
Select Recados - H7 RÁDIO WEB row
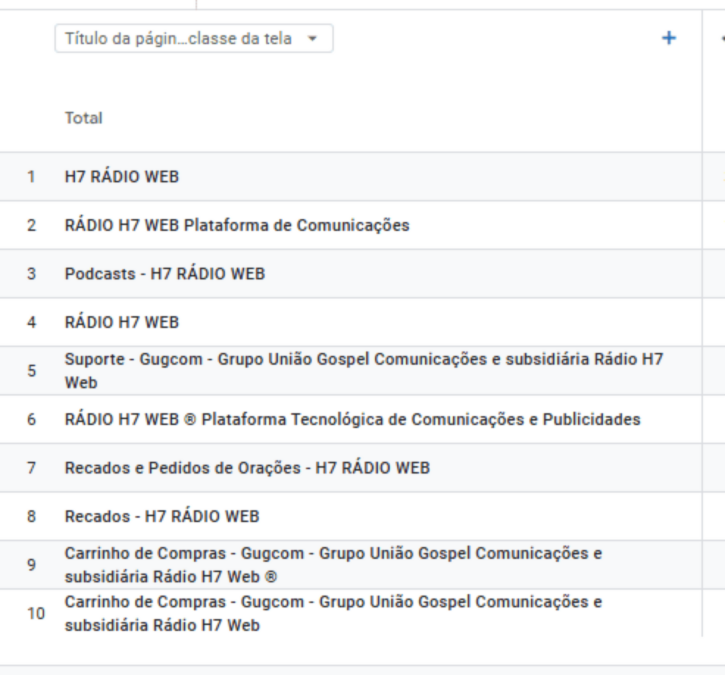point(162,516)
